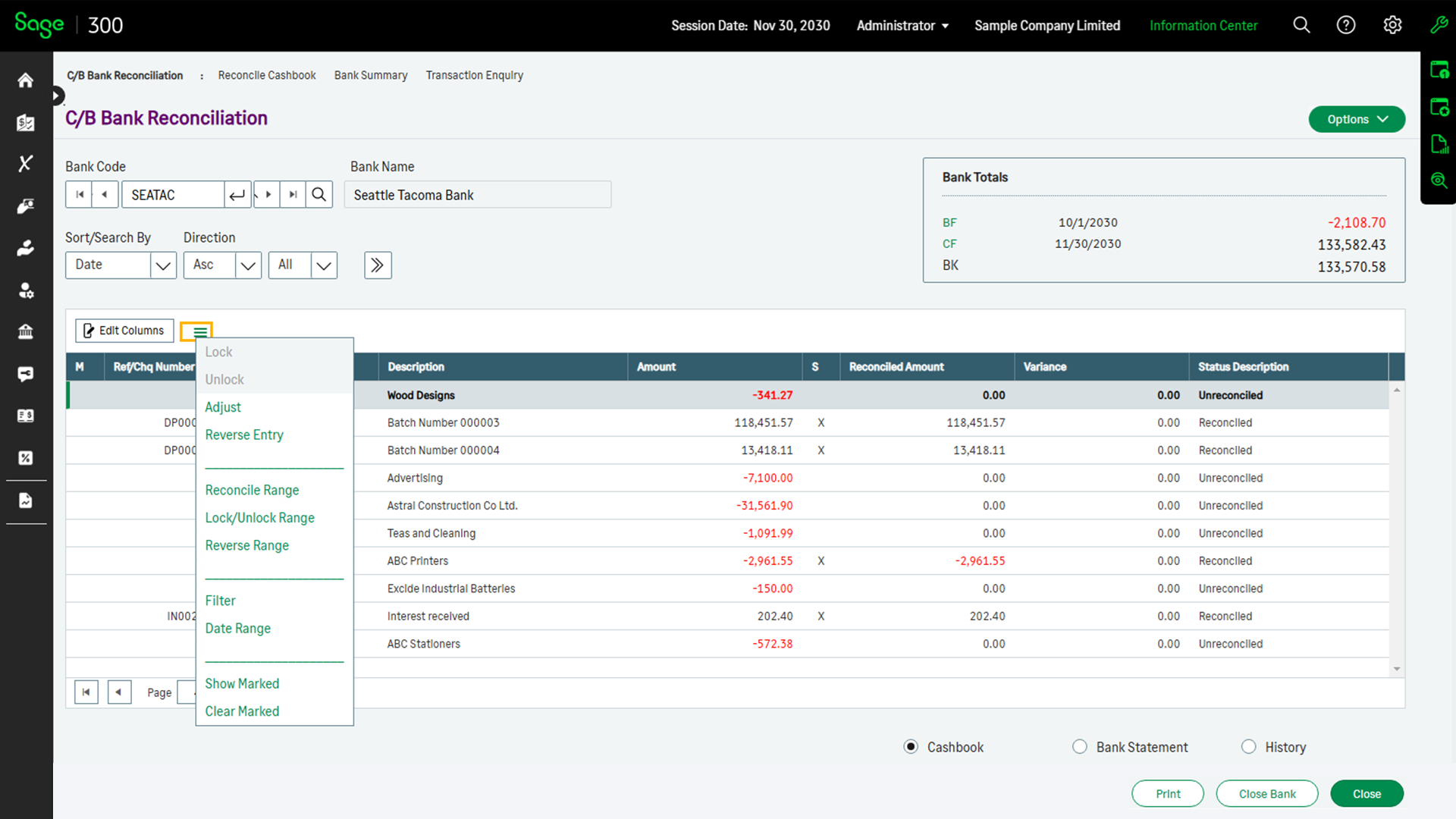Screen dimensions: 1456x819
Task: Select the bank building icon in the sidebar
Action: [x=26, y=331]
